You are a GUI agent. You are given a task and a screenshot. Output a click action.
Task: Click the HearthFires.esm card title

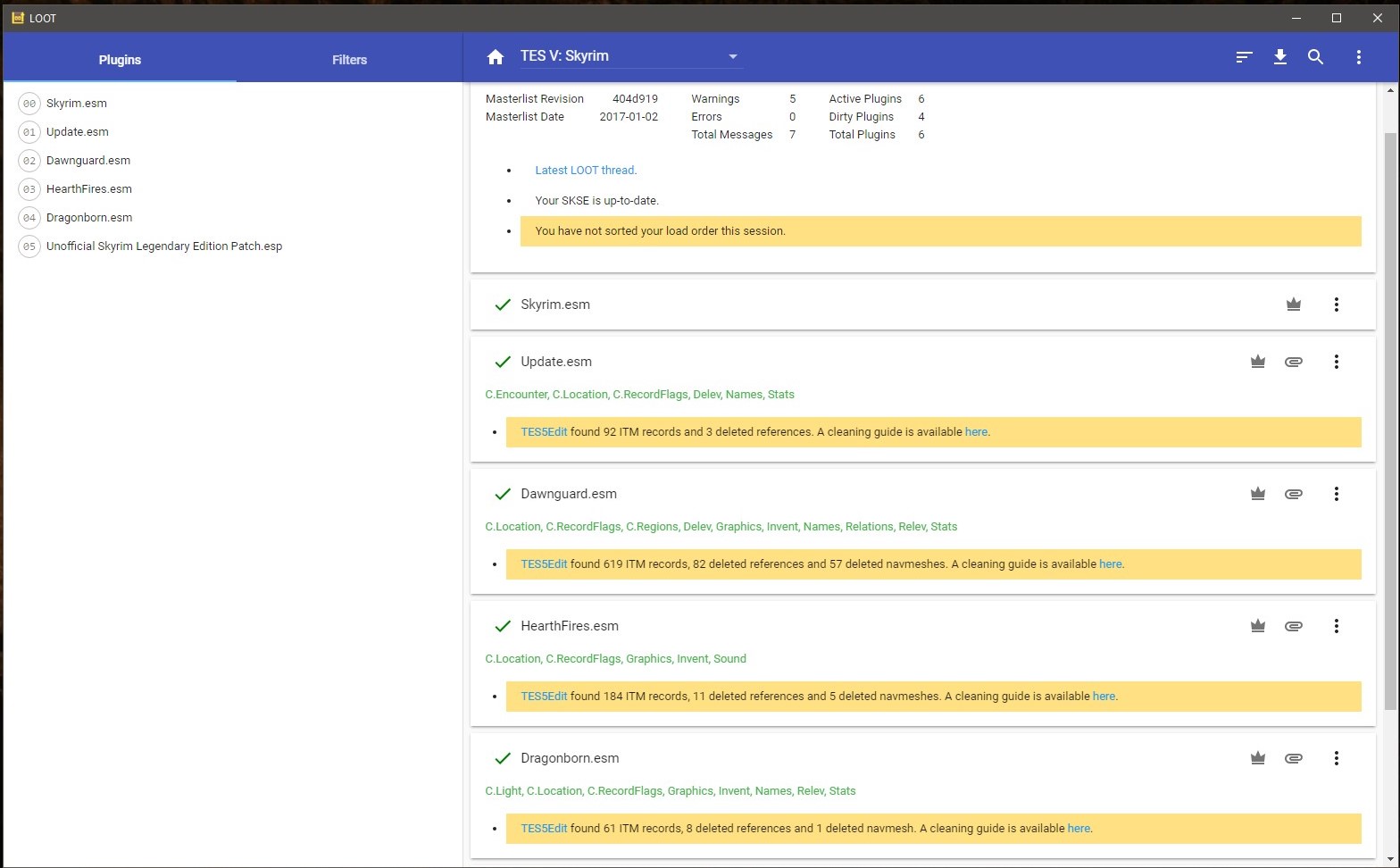(x=570, y=626)
